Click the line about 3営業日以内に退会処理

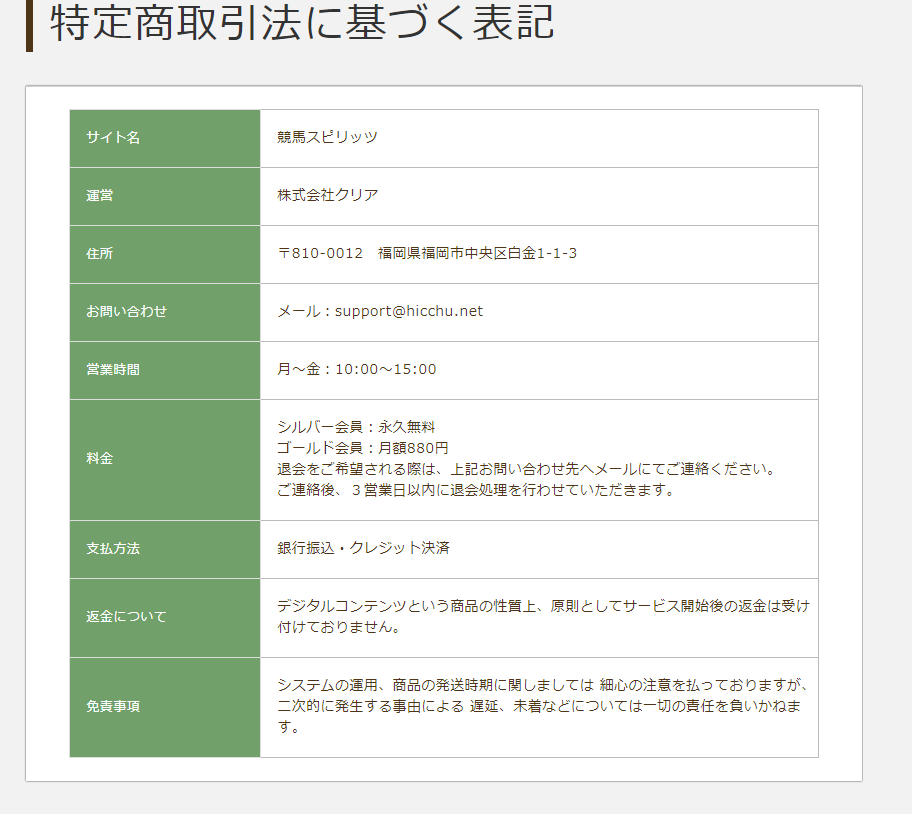click(x=476, y=490)
